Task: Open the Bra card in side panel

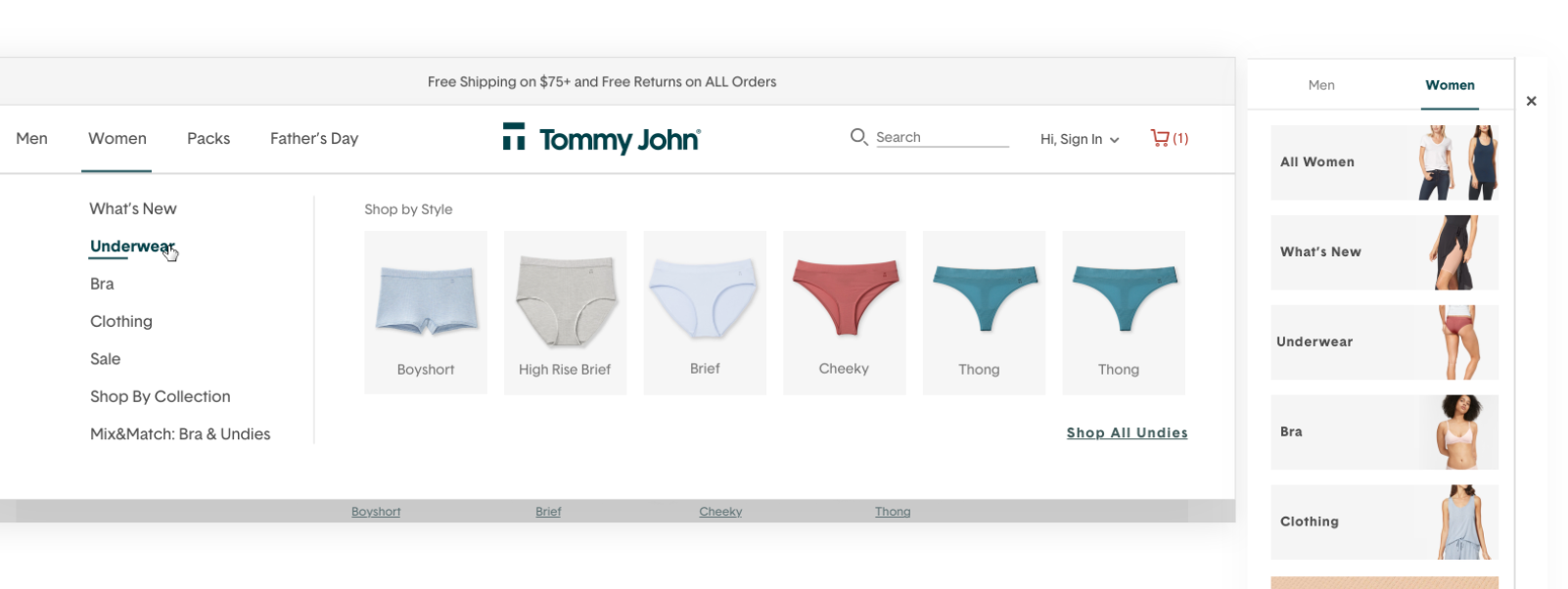Action: 1384,432
